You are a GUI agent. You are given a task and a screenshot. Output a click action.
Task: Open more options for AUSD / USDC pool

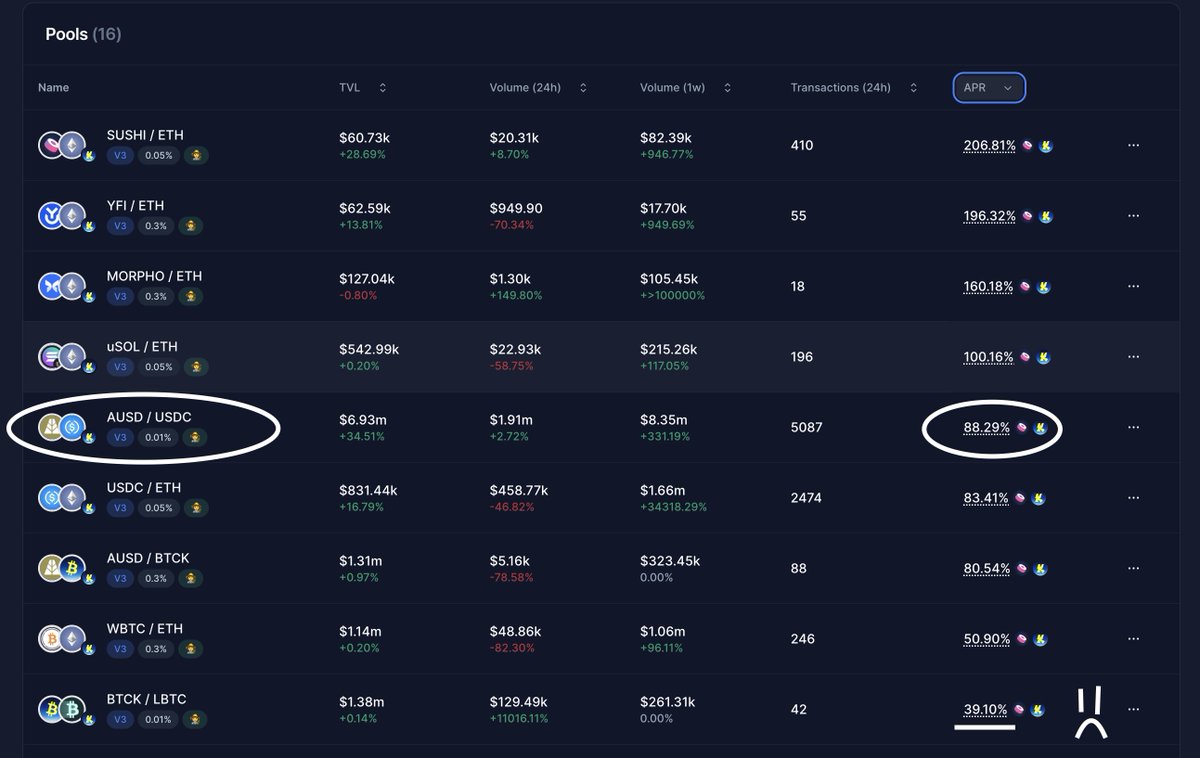tap(1133, 427)
